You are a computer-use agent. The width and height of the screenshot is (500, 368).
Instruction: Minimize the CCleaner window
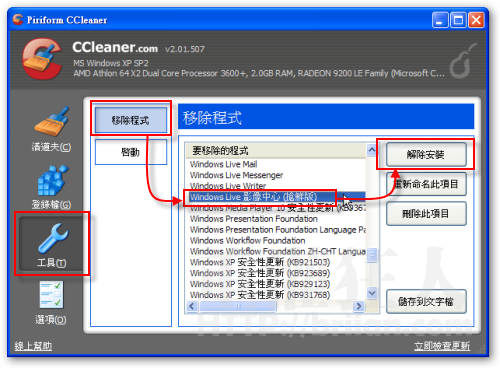pos(440,20)
